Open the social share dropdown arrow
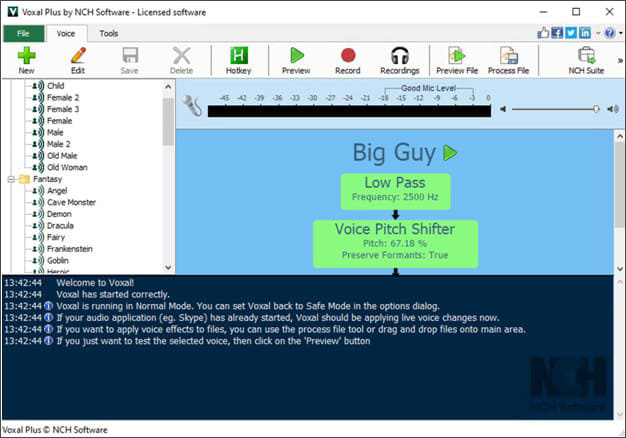626x438 pixels. pos(598,33)
